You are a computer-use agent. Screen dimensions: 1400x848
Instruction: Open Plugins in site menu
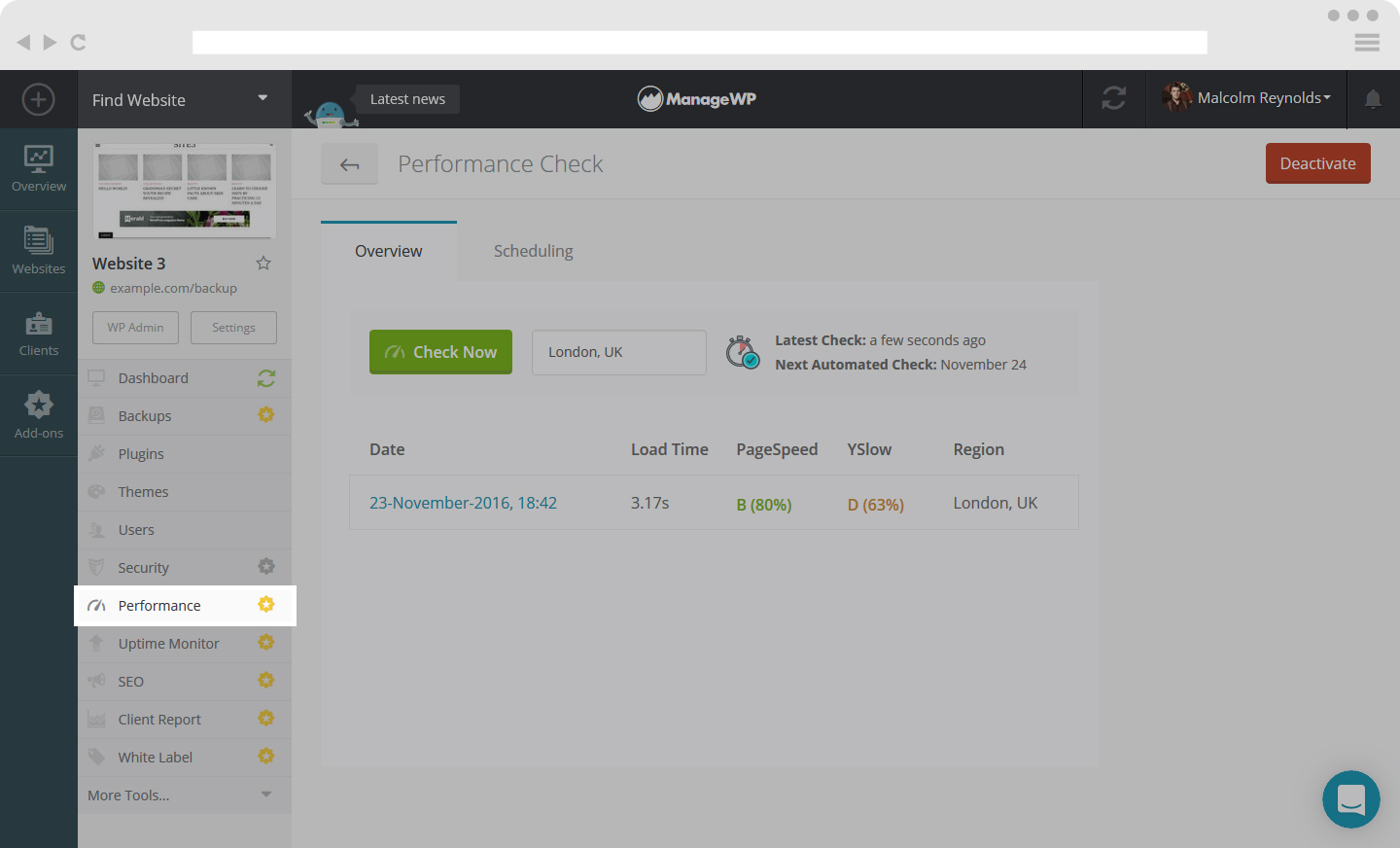click(185, 454)
